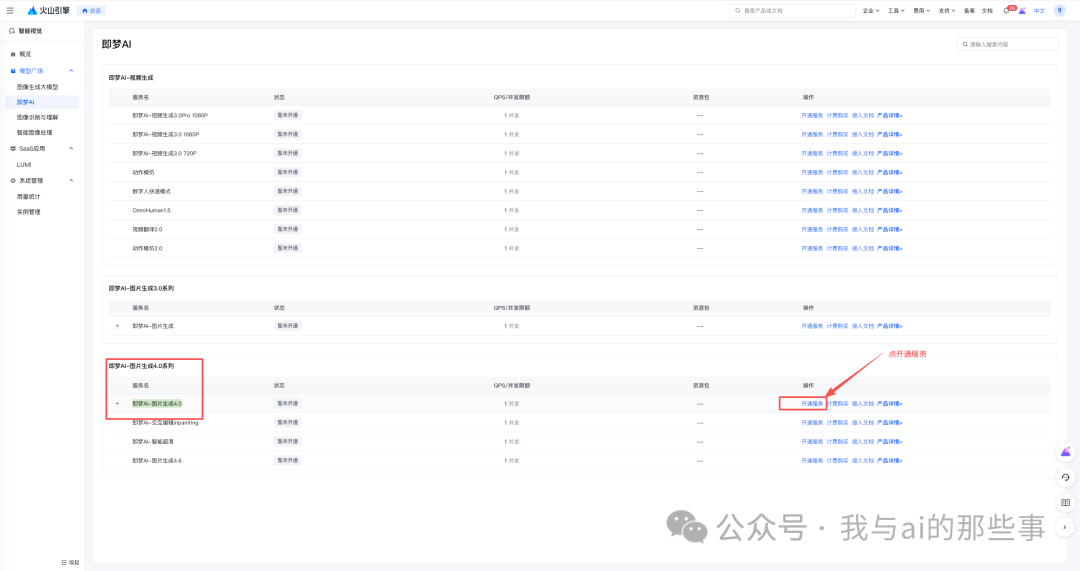Click 开通服务 for 视频生成3.0Pro 1080P
Screen dimensions: 1080x571
pyautogui.click(x=812, y=116)
